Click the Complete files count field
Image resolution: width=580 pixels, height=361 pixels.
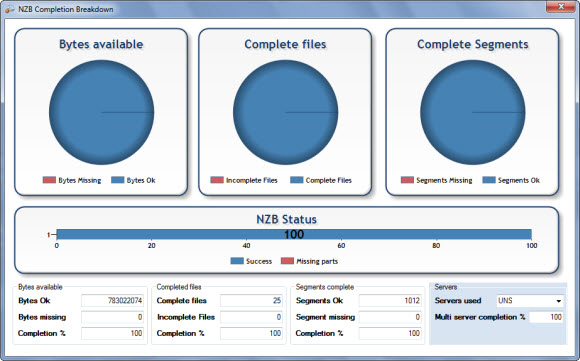point(251,301)
